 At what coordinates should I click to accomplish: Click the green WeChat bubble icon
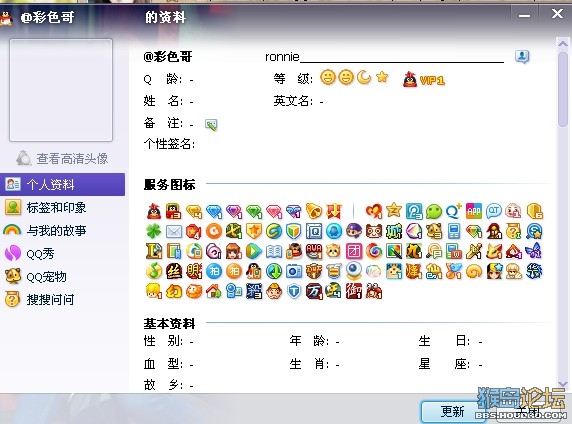coord(434,211)
